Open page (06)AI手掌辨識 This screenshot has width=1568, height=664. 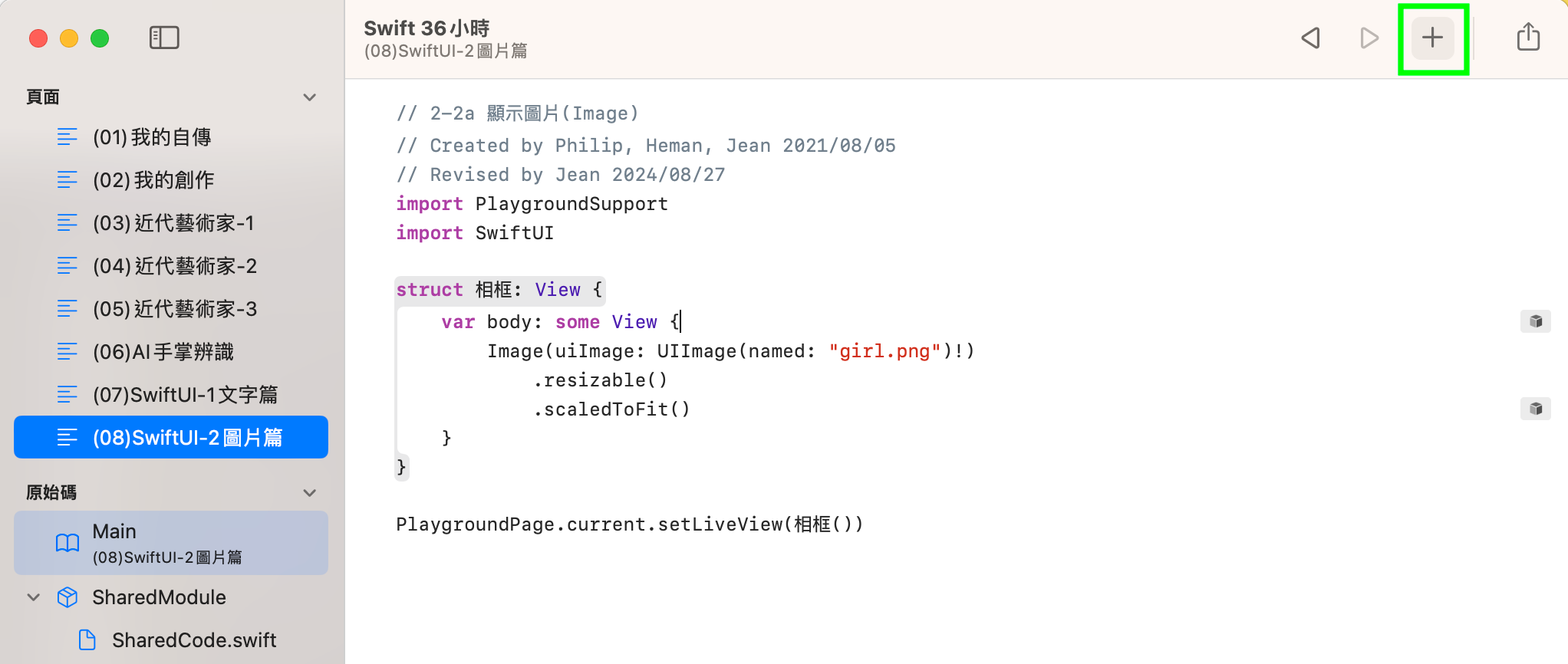pos(163,352)
